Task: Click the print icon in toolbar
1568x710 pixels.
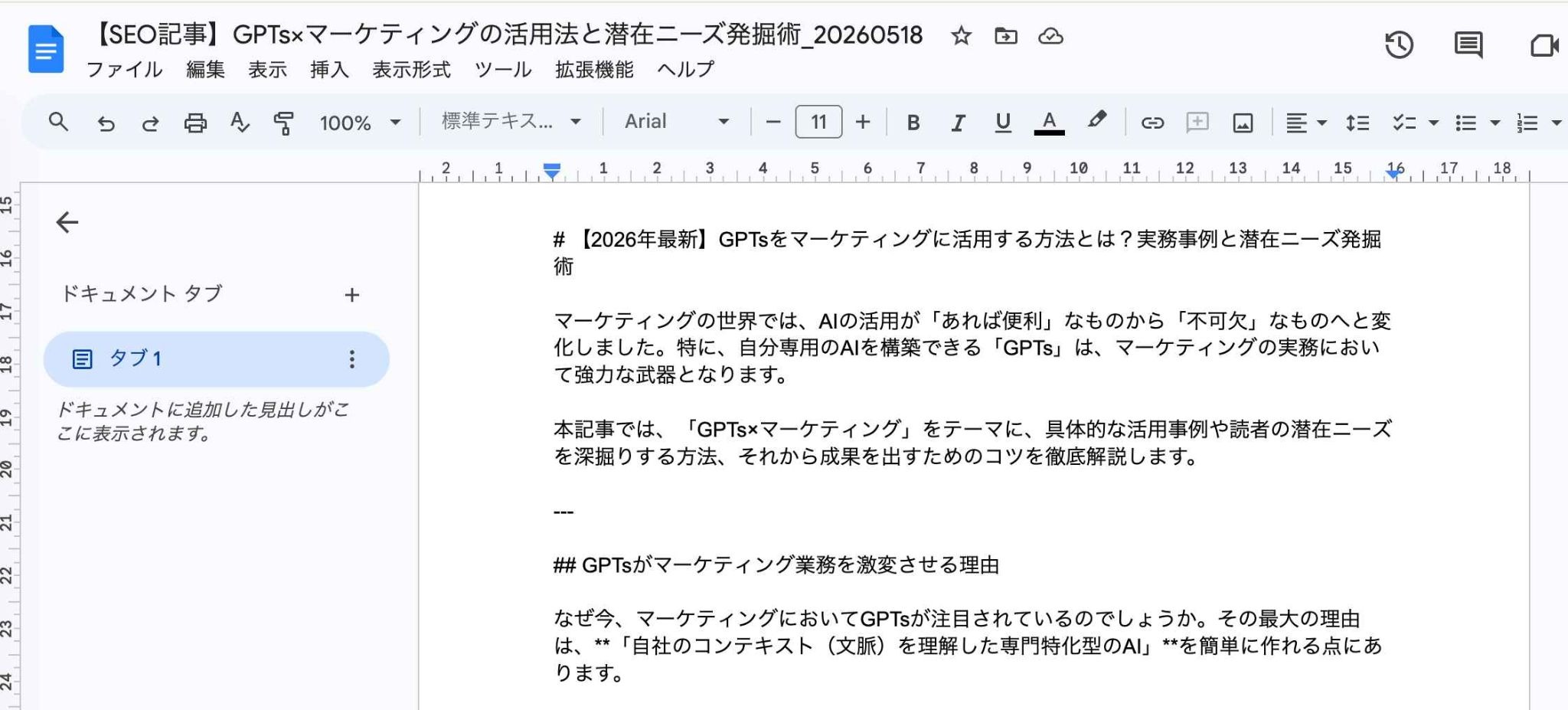Action: point(195,123)
